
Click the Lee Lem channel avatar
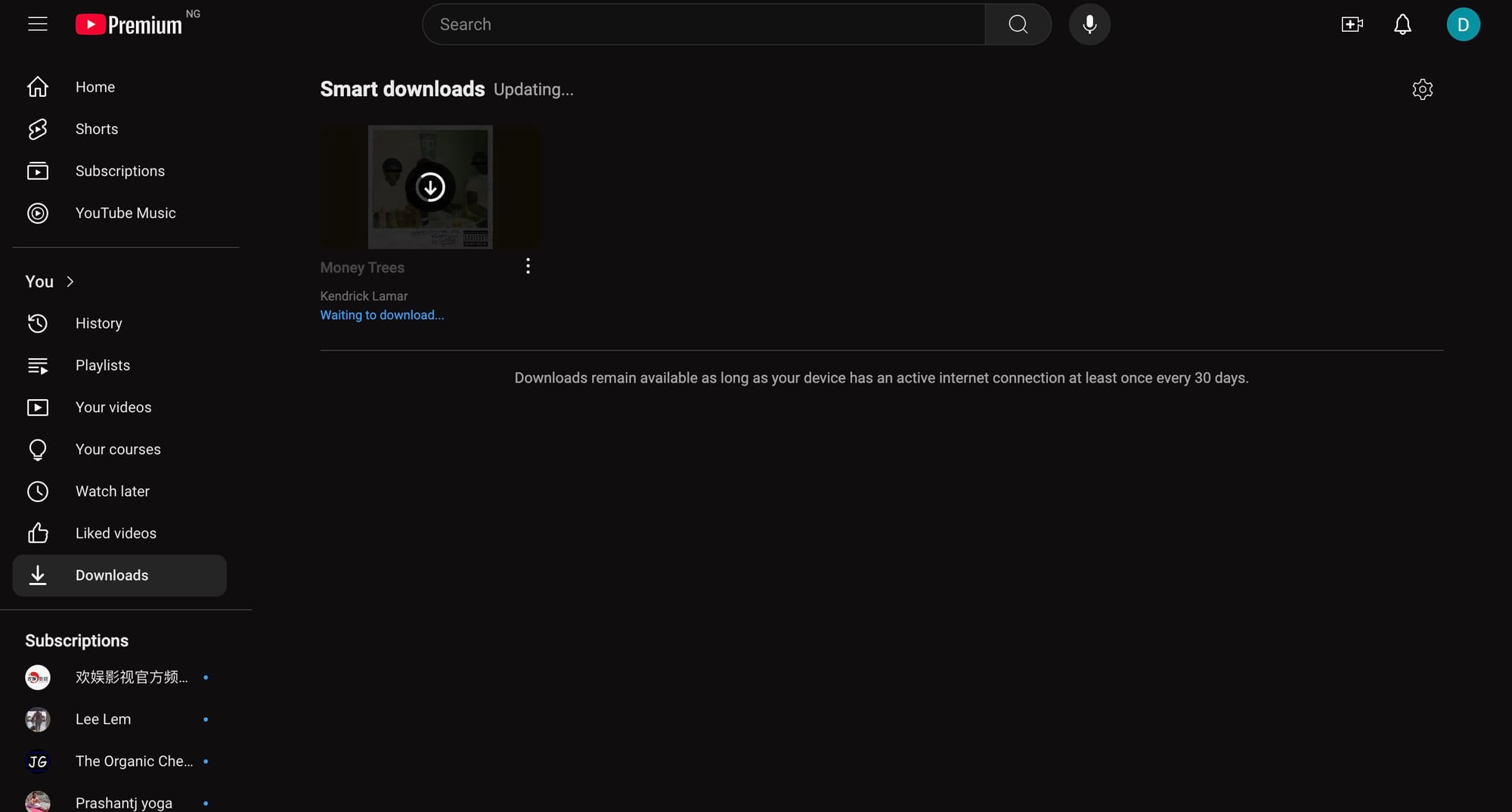38,719
